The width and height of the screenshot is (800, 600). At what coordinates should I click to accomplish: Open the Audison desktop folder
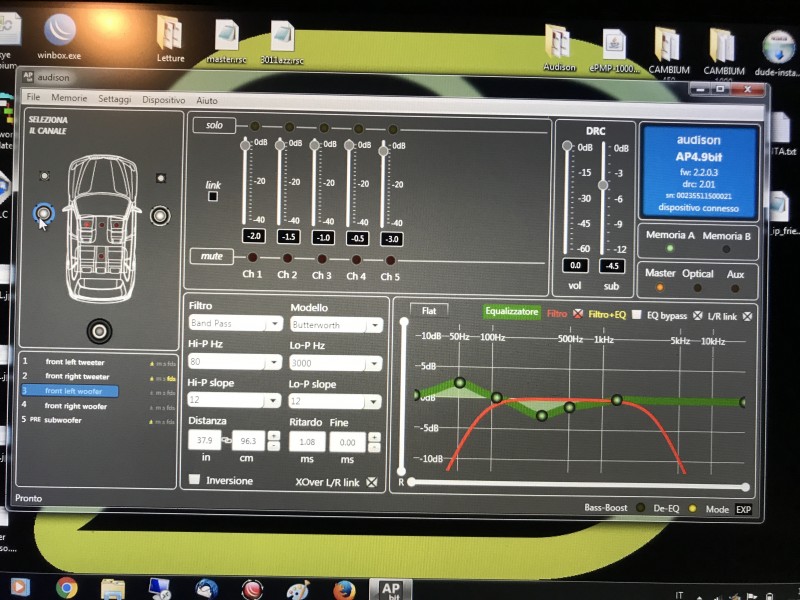click(559, 47)
